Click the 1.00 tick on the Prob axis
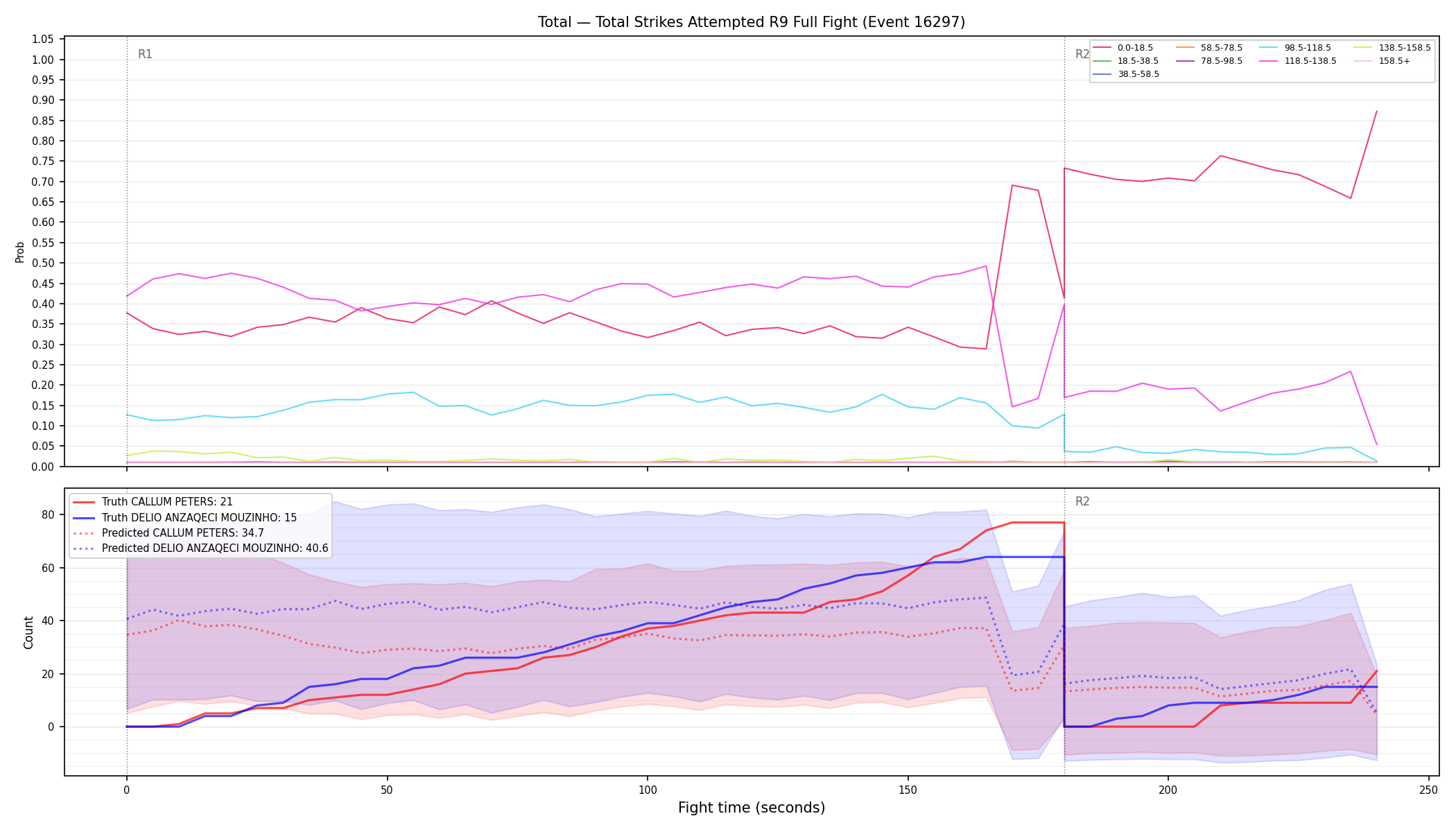 tap(43, 60)
